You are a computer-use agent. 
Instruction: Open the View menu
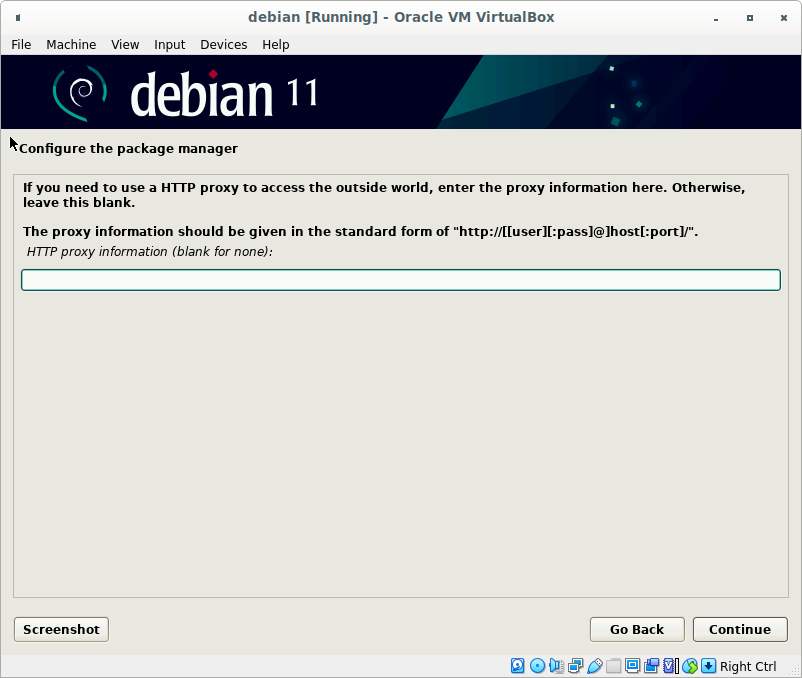(x=125, y=44)
